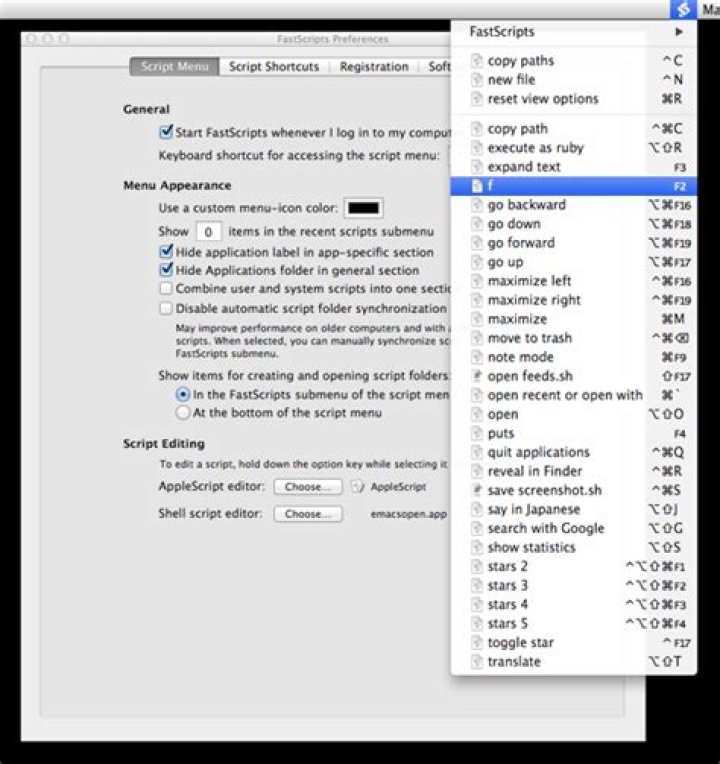Open the FastScripts menu bar icon

pyautogui.click(x=683, y=9)
